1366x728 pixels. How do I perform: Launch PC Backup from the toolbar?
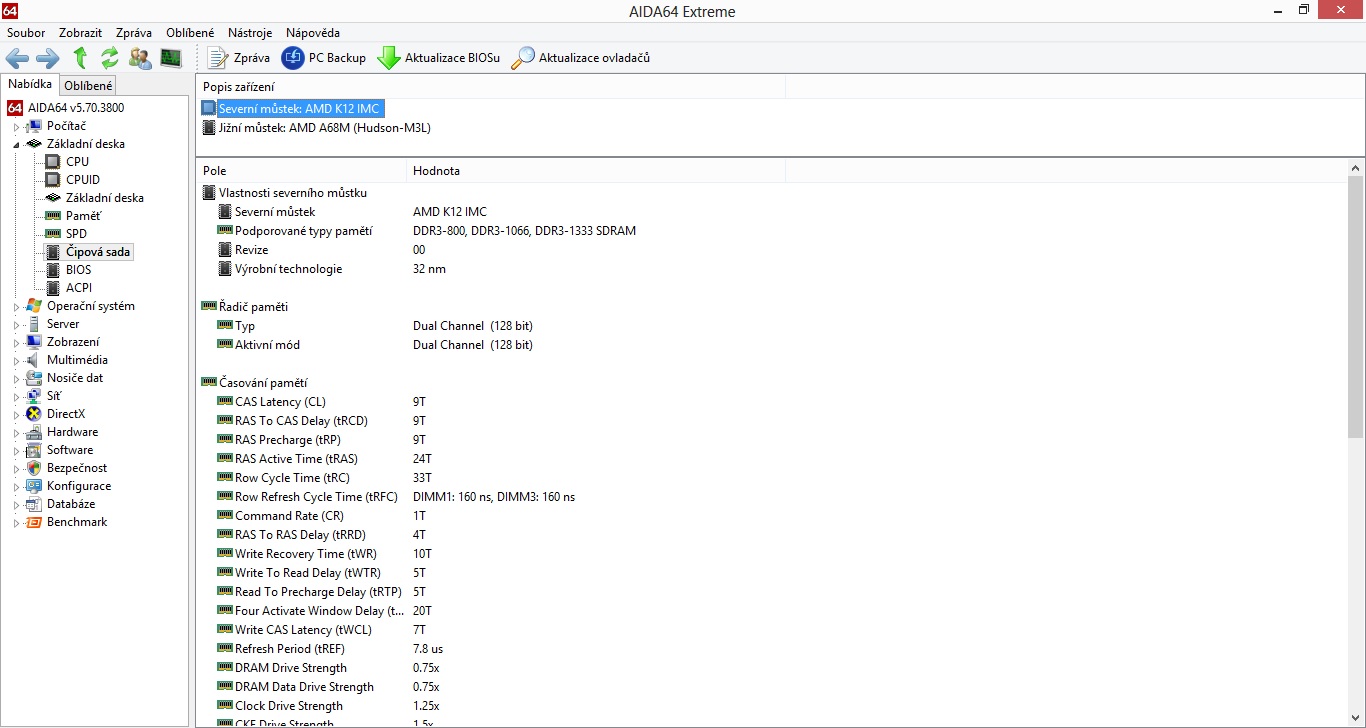324,58
